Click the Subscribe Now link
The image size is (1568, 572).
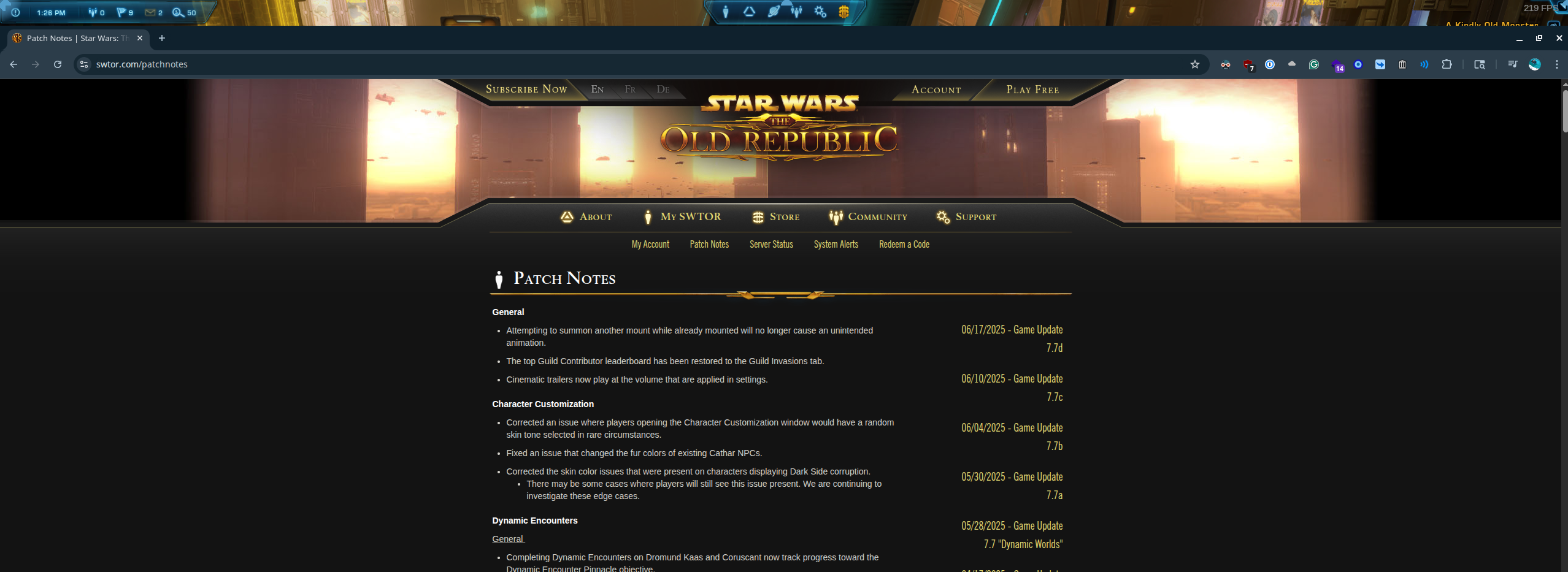526,89
